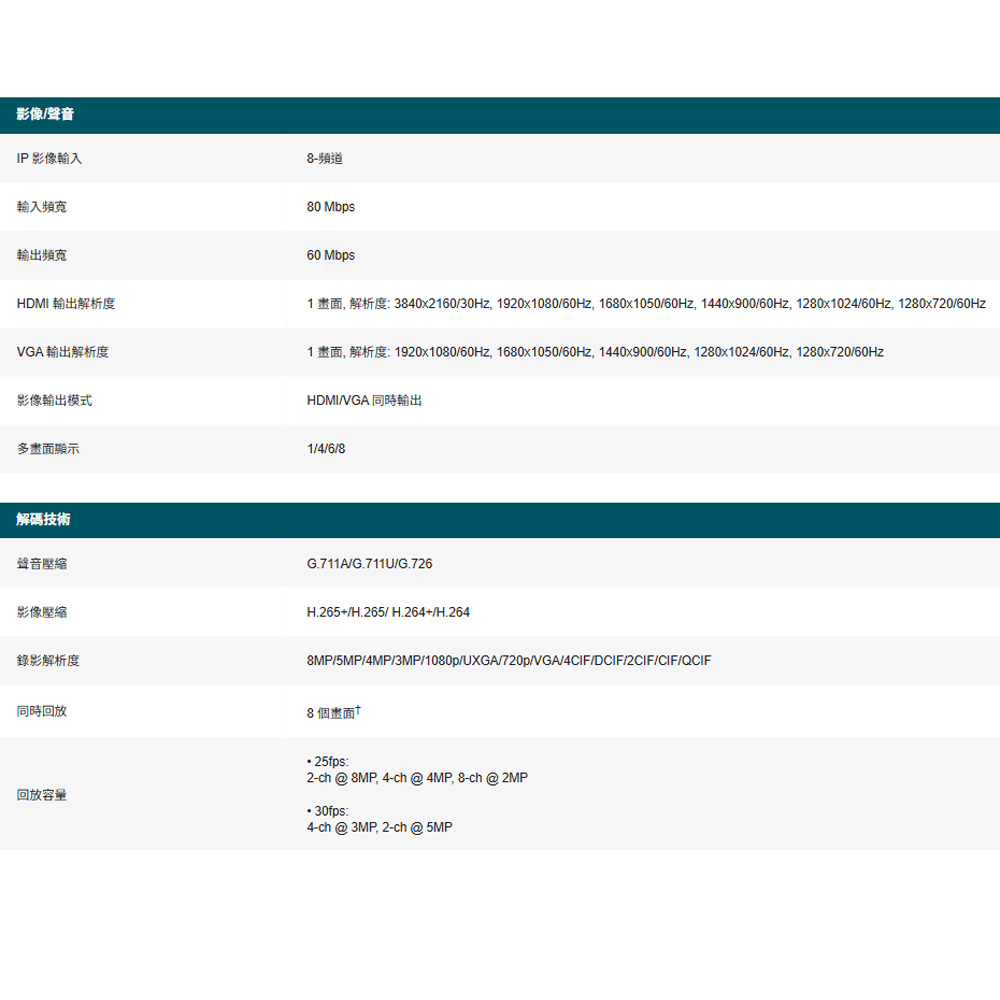This screenshot has height=1000, width=1000.
Task: Select the 錄影解析度 row label
Action: click(x=48, y=661)
